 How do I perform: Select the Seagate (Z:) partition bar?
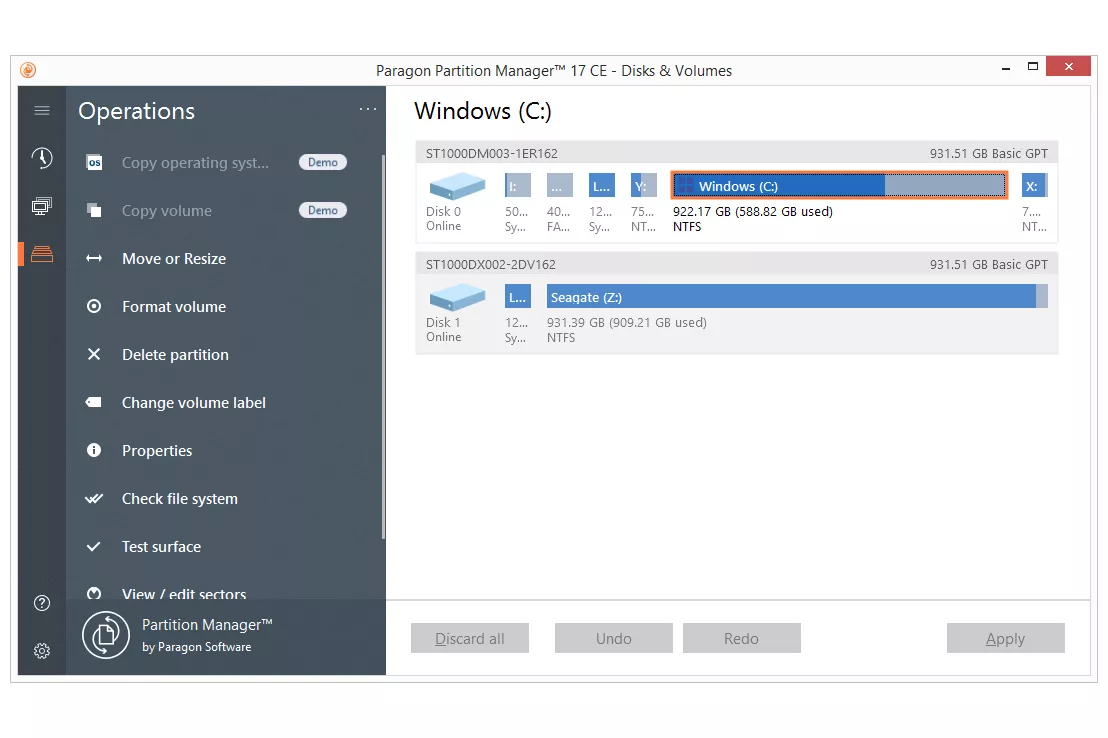click(x=797, y=297)
